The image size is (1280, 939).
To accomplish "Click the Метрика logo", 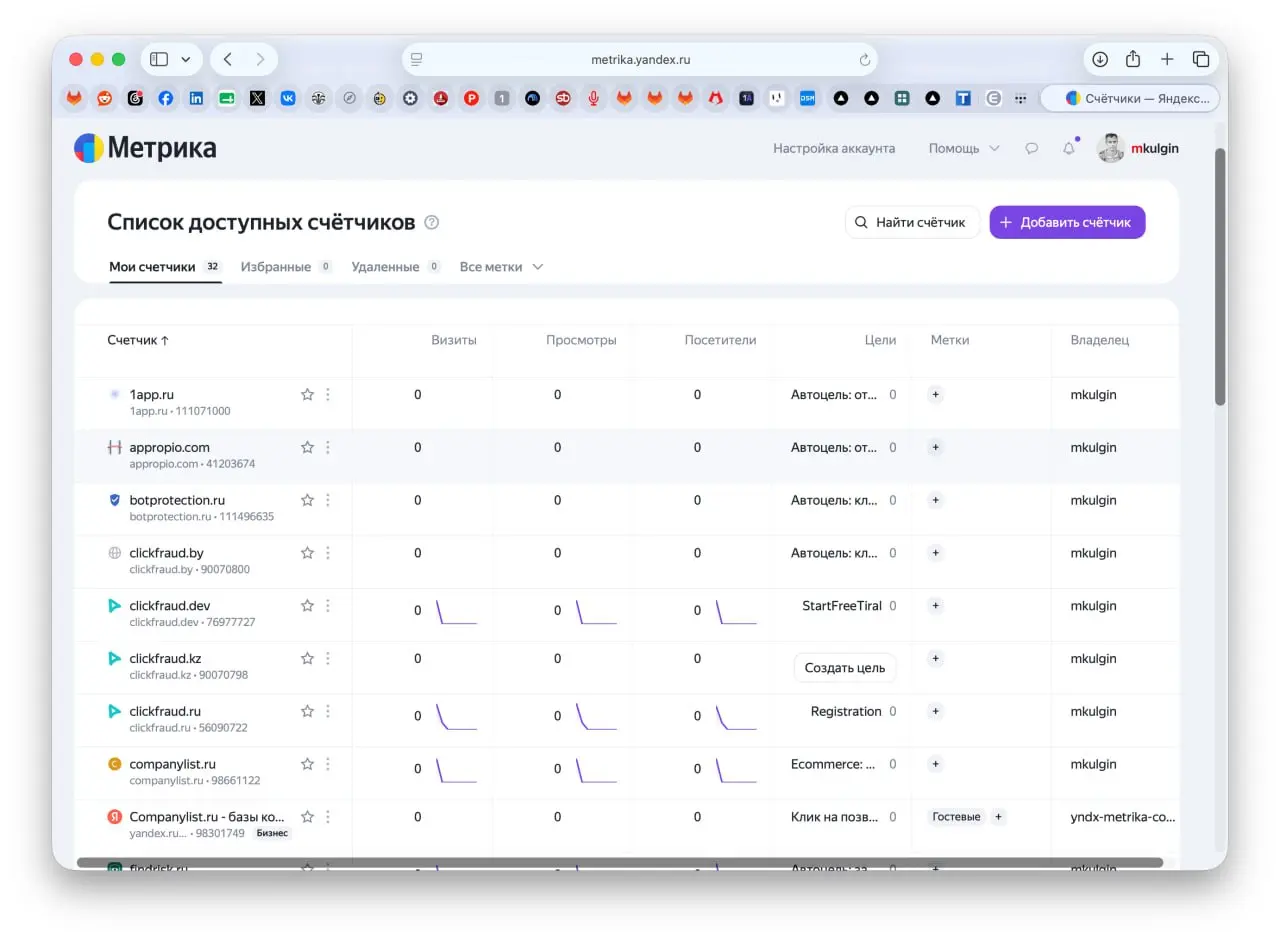I will (x=145, y=148).
